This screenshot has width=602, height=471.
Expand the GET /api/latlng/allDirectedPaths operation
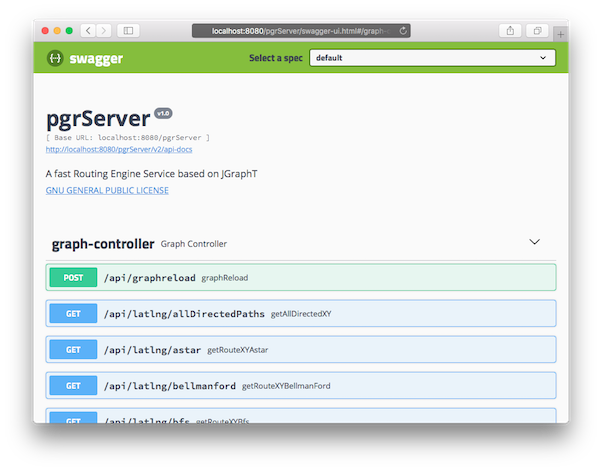point(300,313)
